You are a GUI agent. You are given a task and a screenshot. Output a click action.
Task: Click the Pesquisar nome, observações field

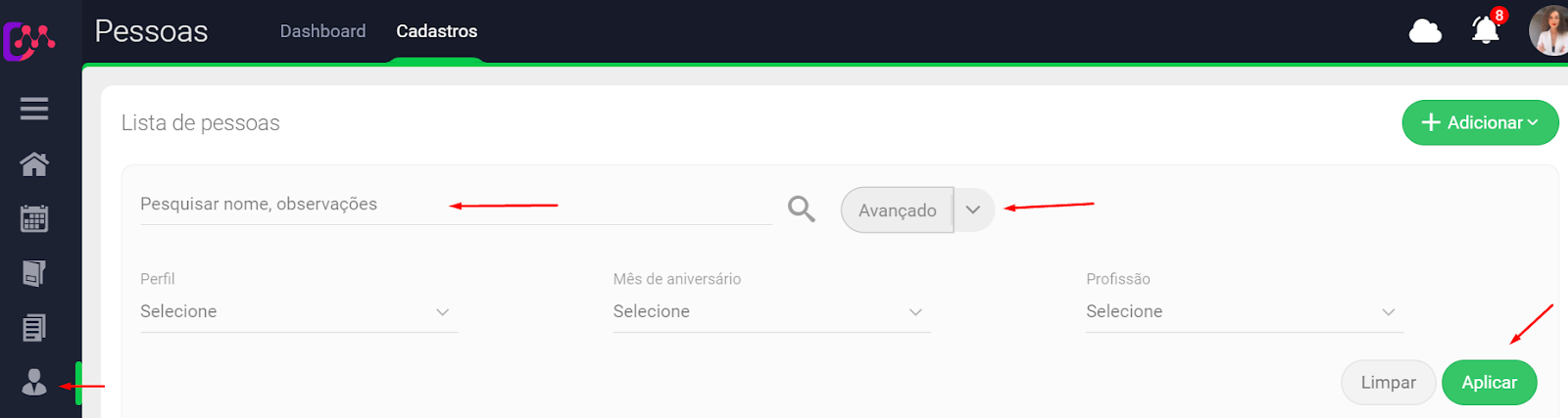[x=456, y=205]
